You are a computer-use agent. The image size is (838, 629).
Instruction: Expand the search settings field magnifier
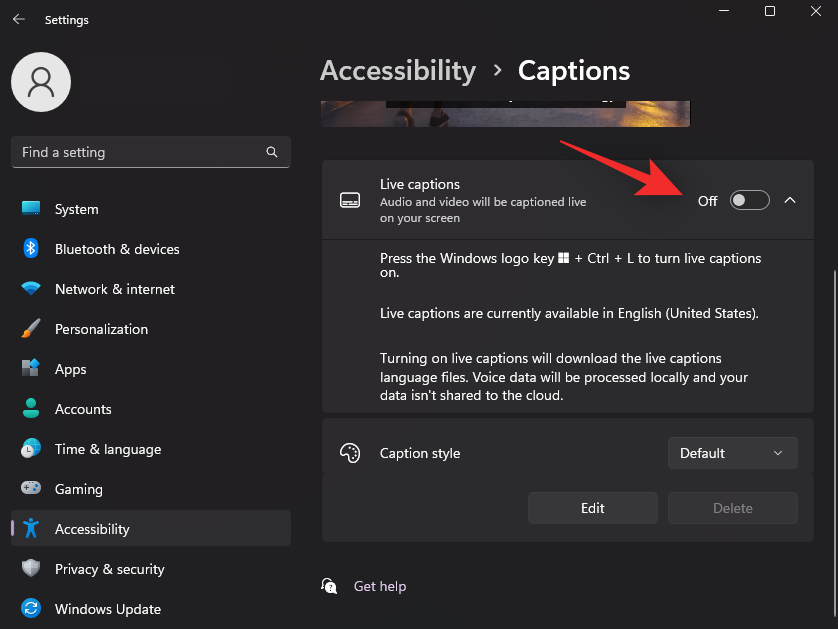(x=272, y=152)
